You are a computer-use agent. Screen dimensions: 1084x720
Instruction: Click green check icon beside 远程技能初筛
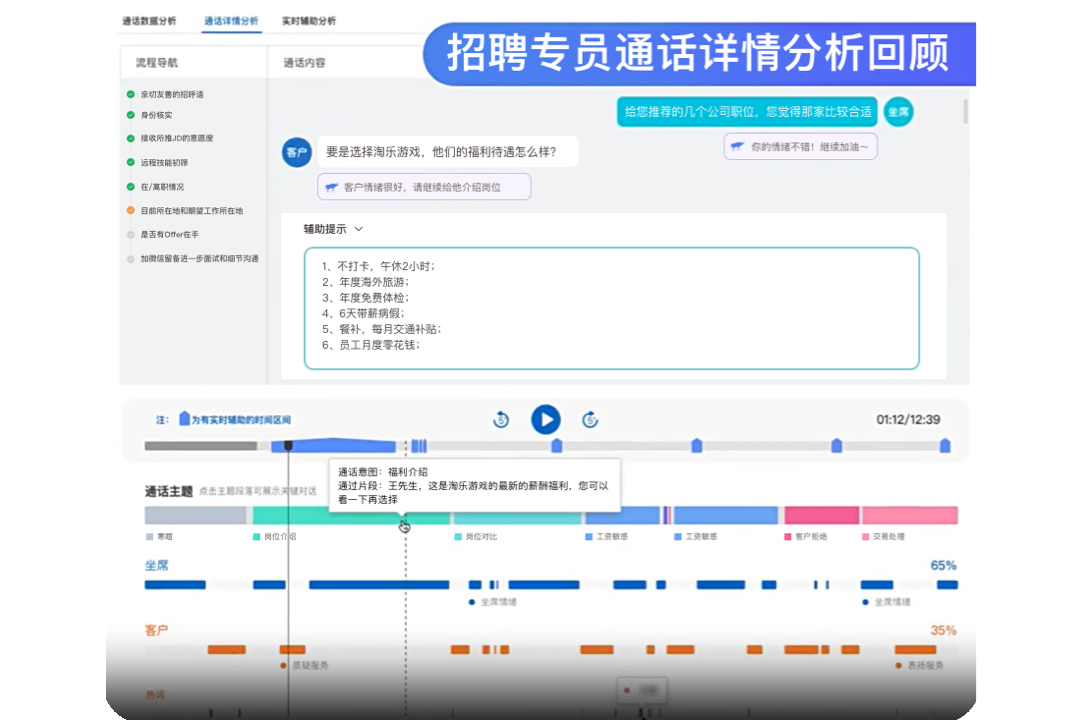(131, 162)
